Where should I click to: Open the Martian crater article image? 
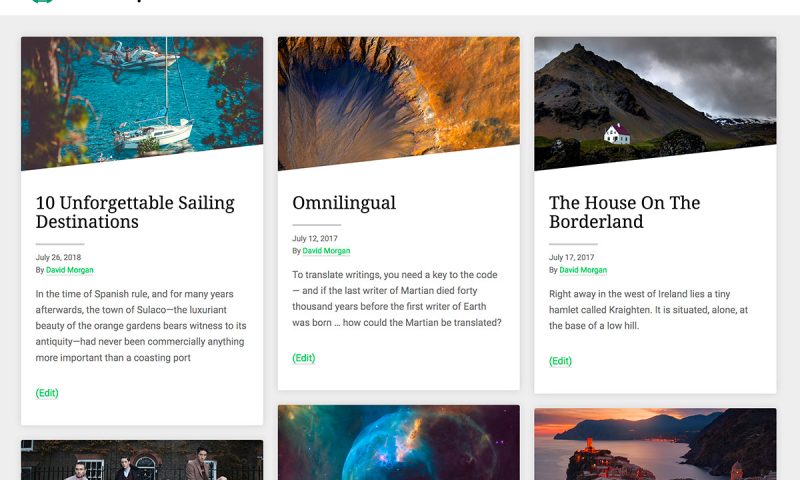tap(398, 103)
